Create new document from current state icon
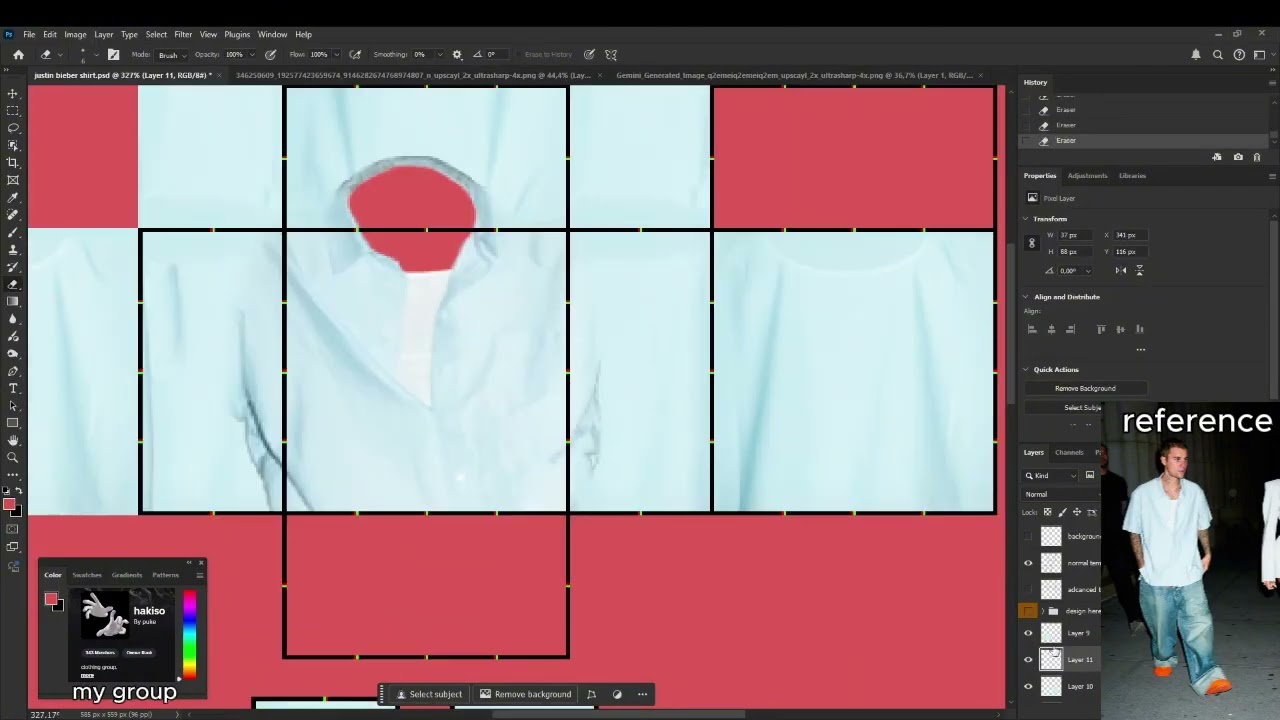Image resolution: width=1280 pixels, height=720 pixels. pyautogui.click(x=1217, y=157)
